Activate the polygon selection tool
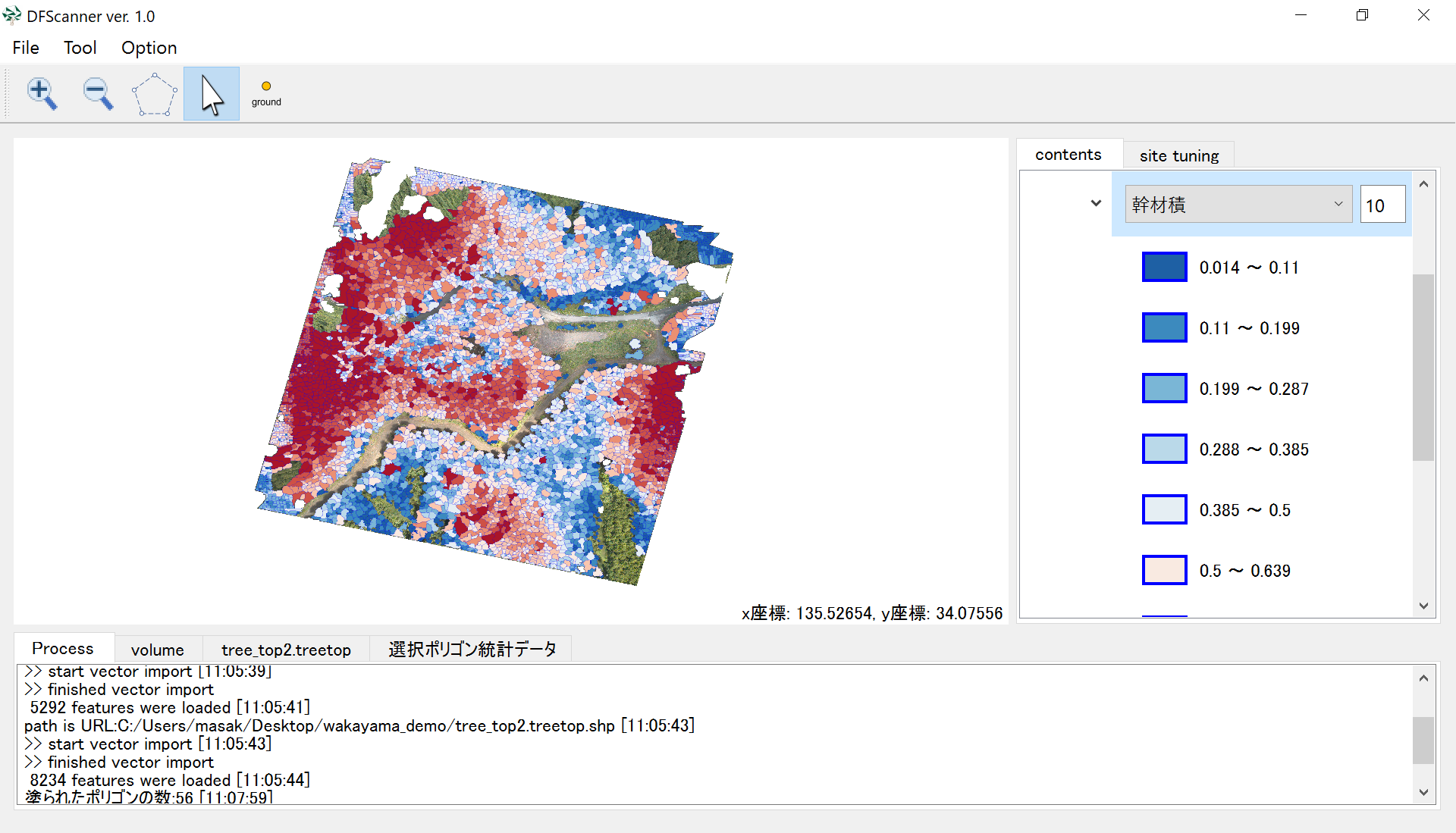 tap(154, 94)
